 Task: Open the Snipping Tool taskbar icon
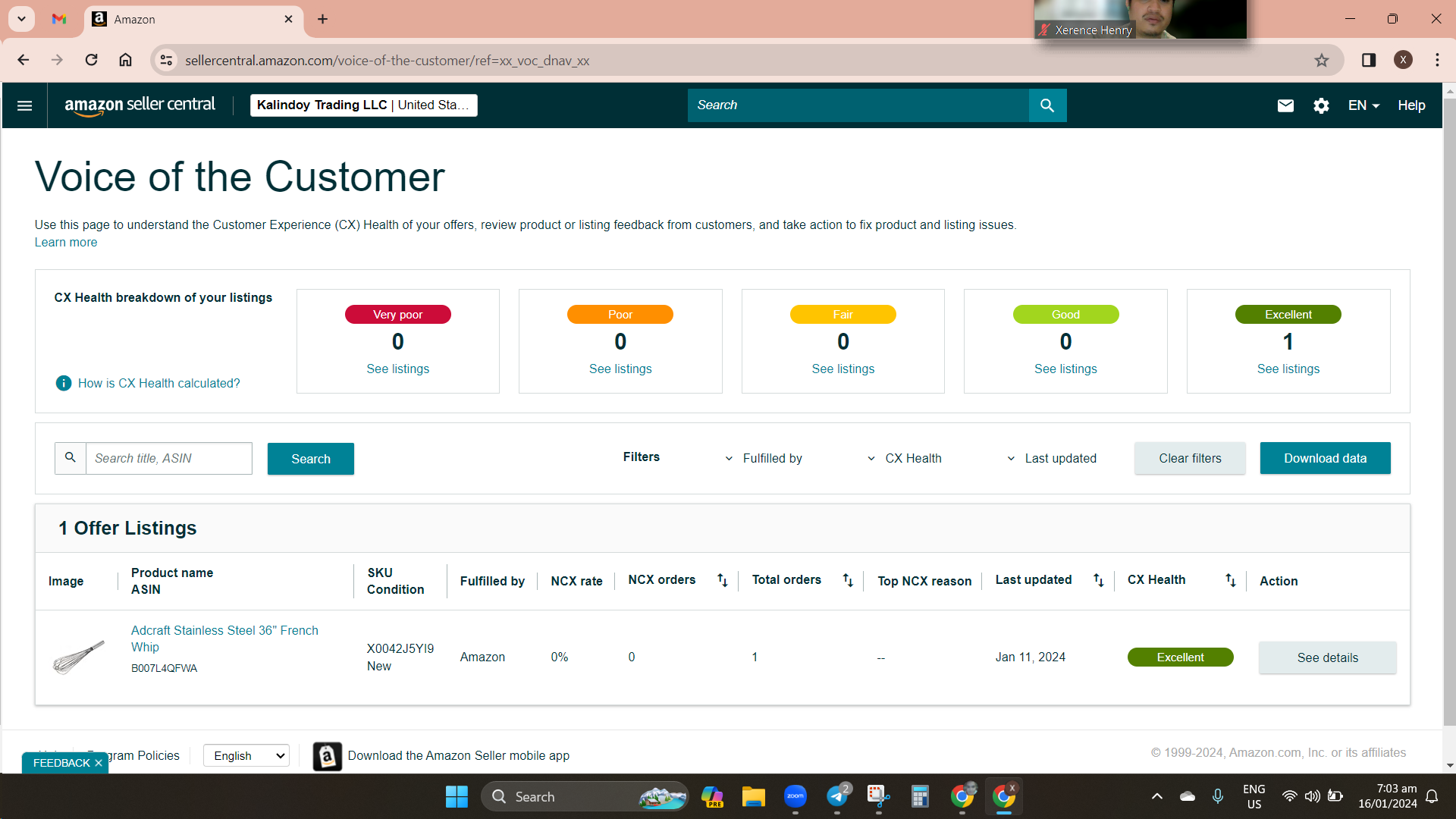(878, 797)
